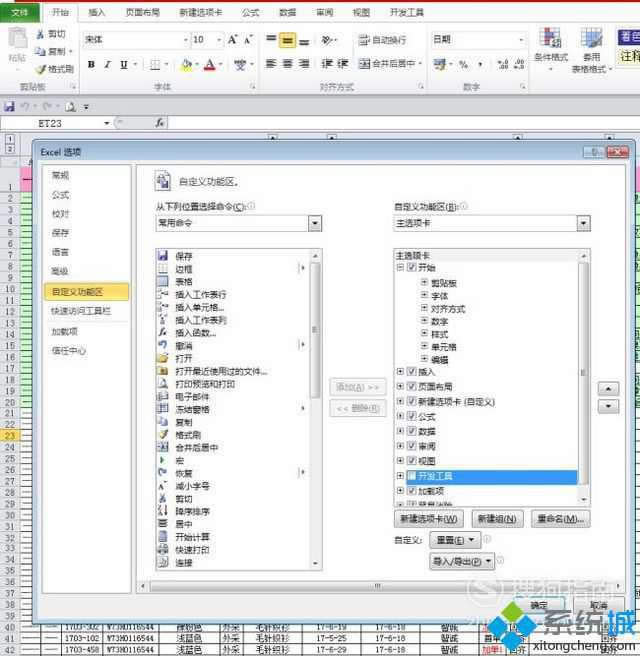Open the 导入/导出 dropdown button
The height and width of the screenshot is (656, 640).
462,561
